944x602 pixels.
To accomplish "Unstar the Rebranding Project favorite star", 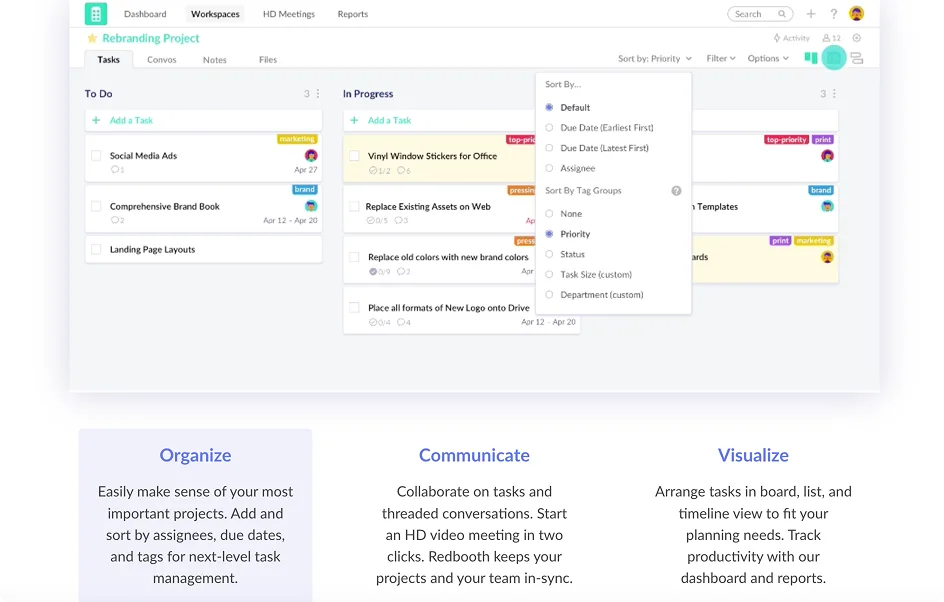I will 92,38.
